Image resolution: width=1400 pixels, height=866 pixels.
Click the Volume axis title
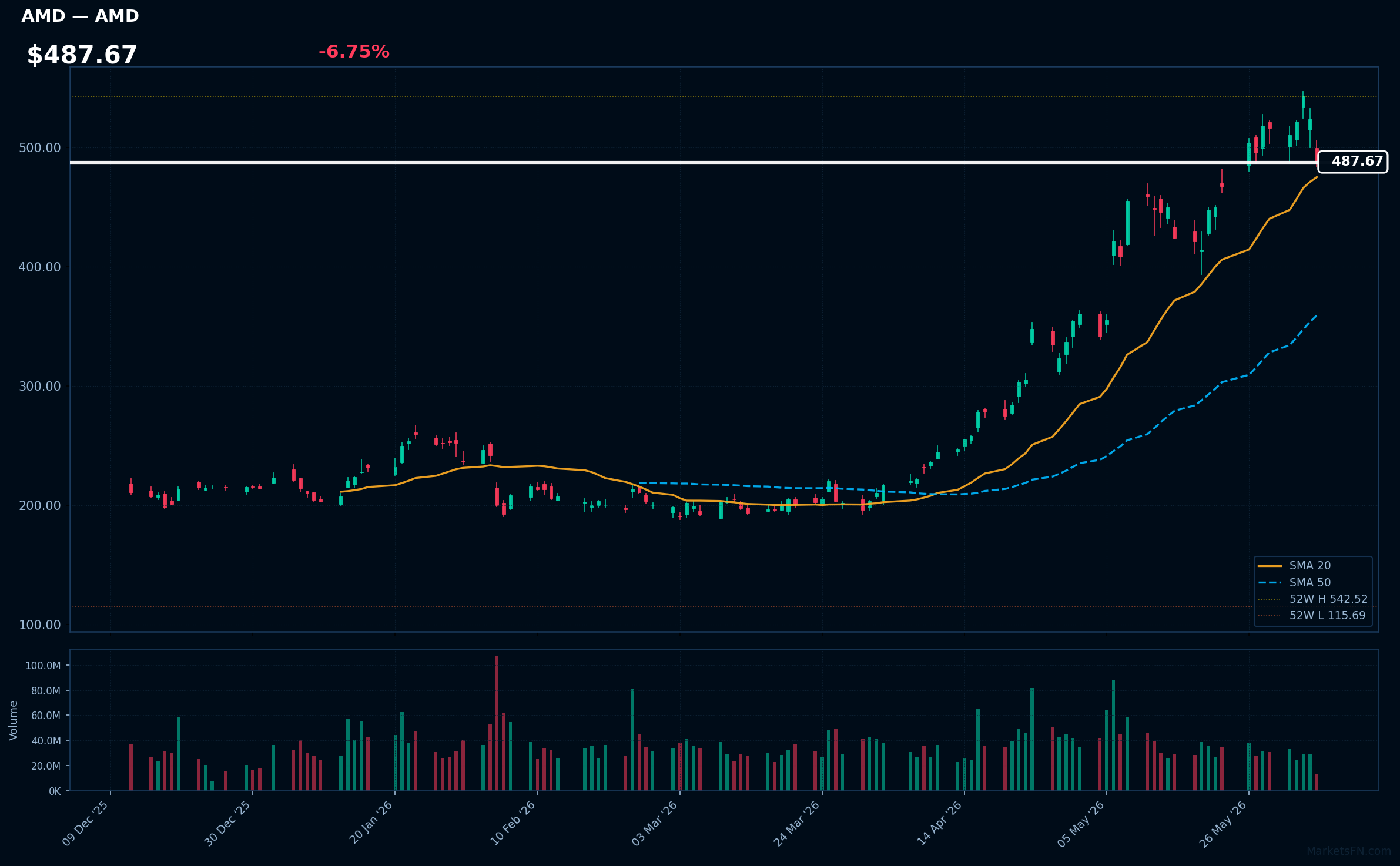(x=14, y=720)
